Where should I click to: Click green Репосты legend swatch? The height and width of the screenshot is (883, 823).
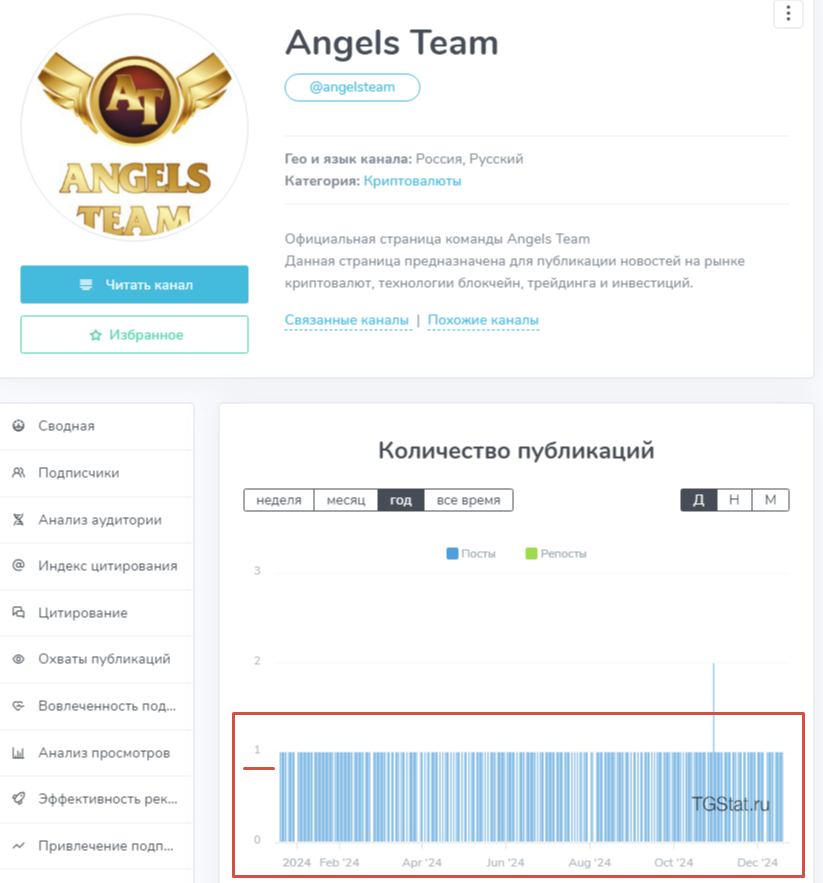[x=531, y=554]
